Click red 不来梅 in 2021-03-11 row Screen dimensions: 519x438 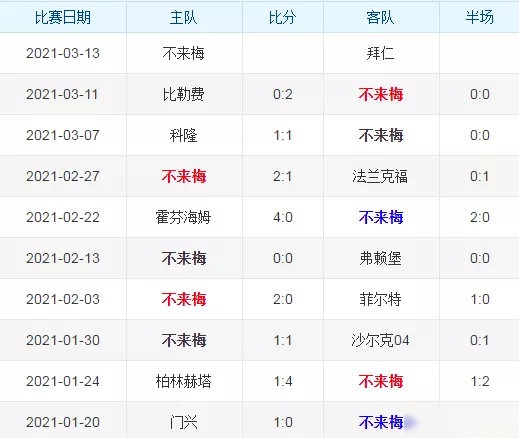[381, 94]
